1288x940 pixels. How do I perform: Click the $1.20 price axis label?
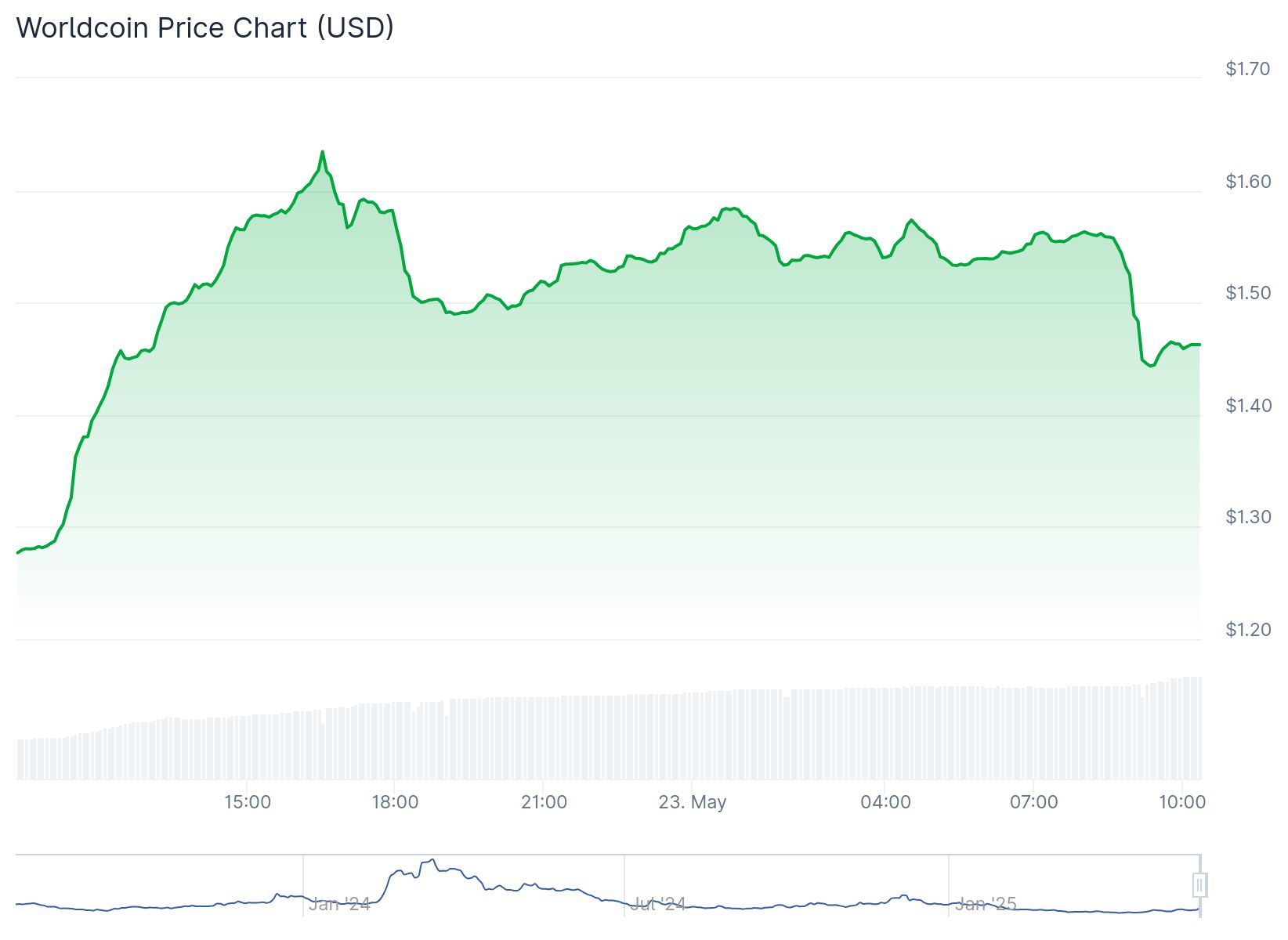(1248, 629)
